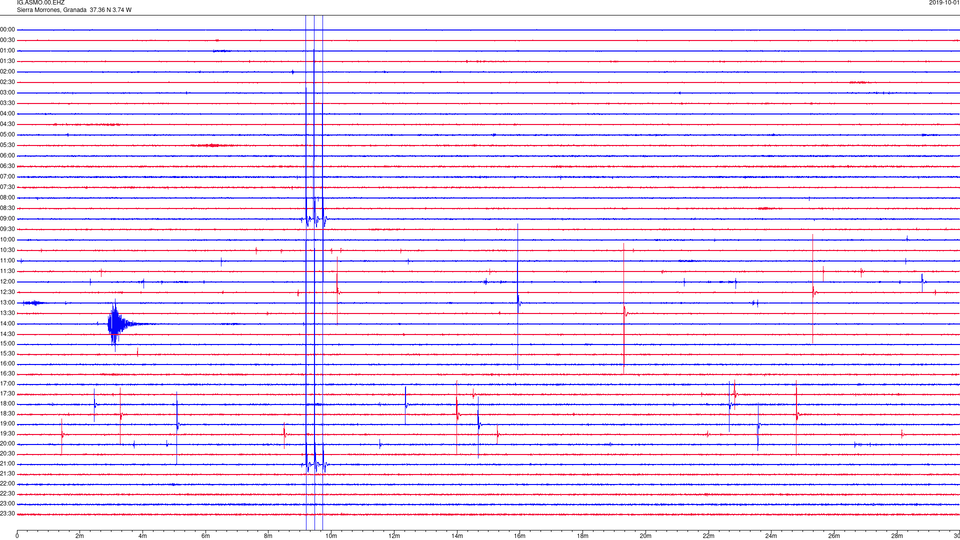This screenshot has height=540, width=960.
Task: Select the 03:00 trace time label
Action: (x=7, y=92)
